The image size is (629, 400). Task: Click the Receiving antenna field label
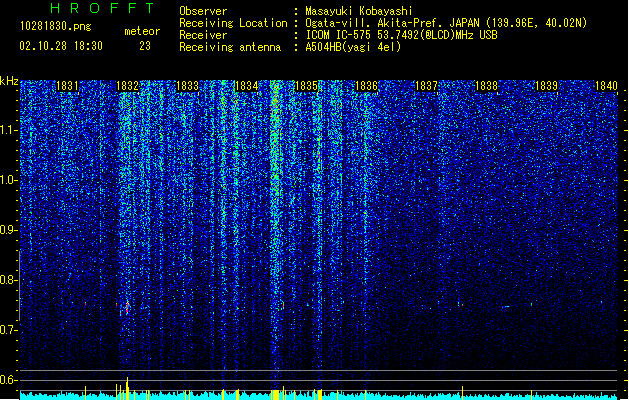click(x=230, y=47)
